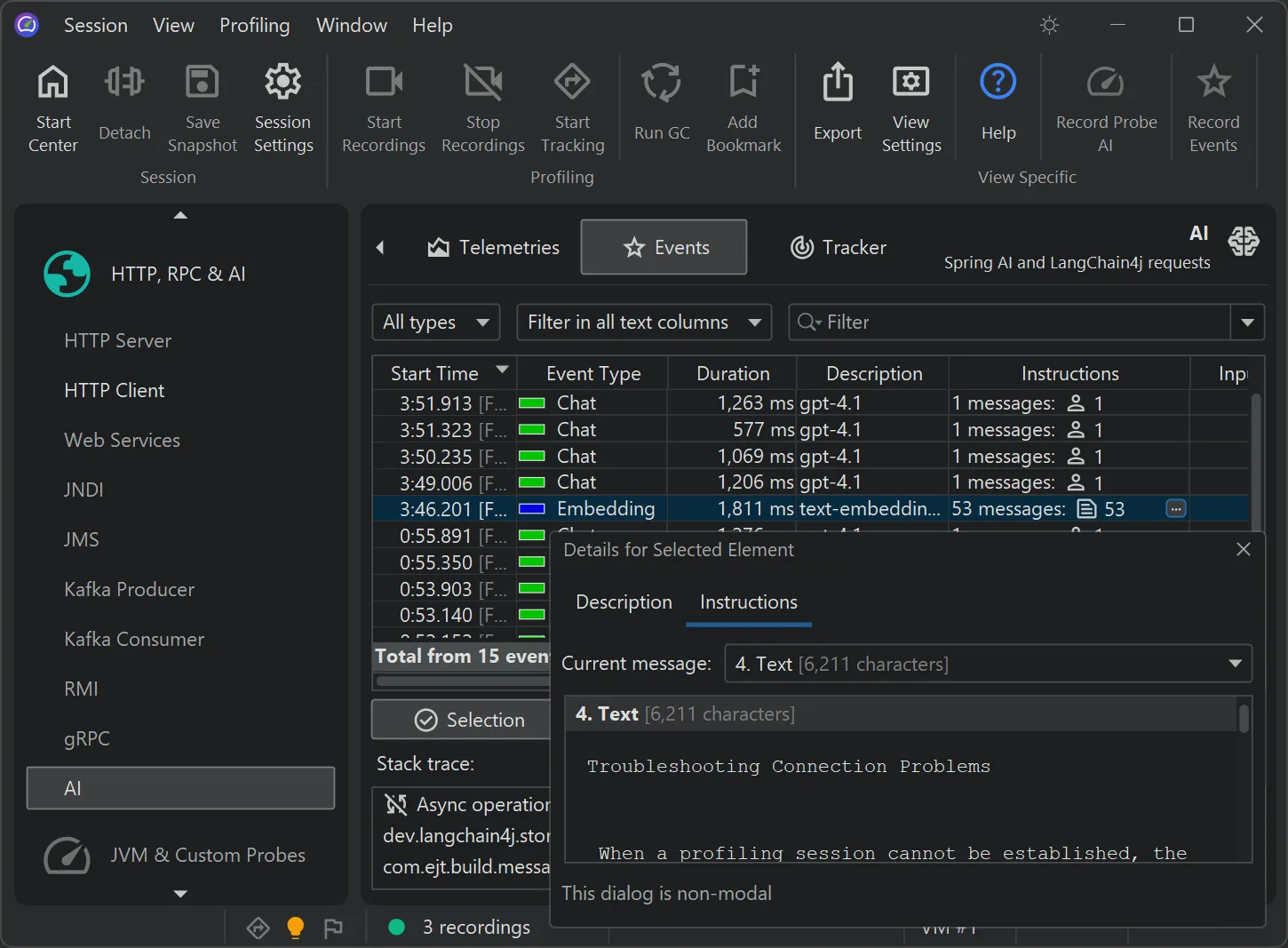1288x948 pixels.
Task: Open the Profiling menu
Action: click(254, 25)
